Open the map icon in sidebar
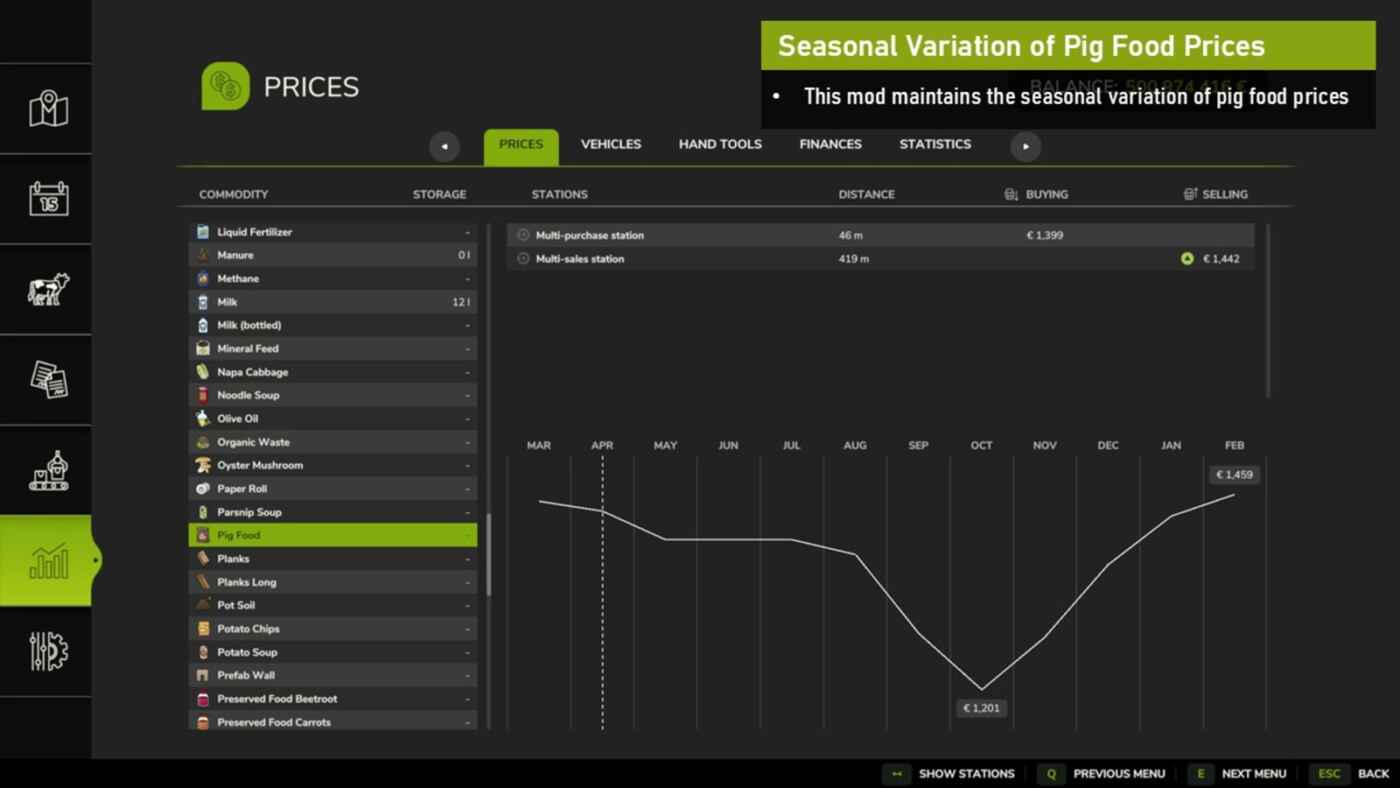This screenshot has height=788, width=1400. [x=47, y=109]
